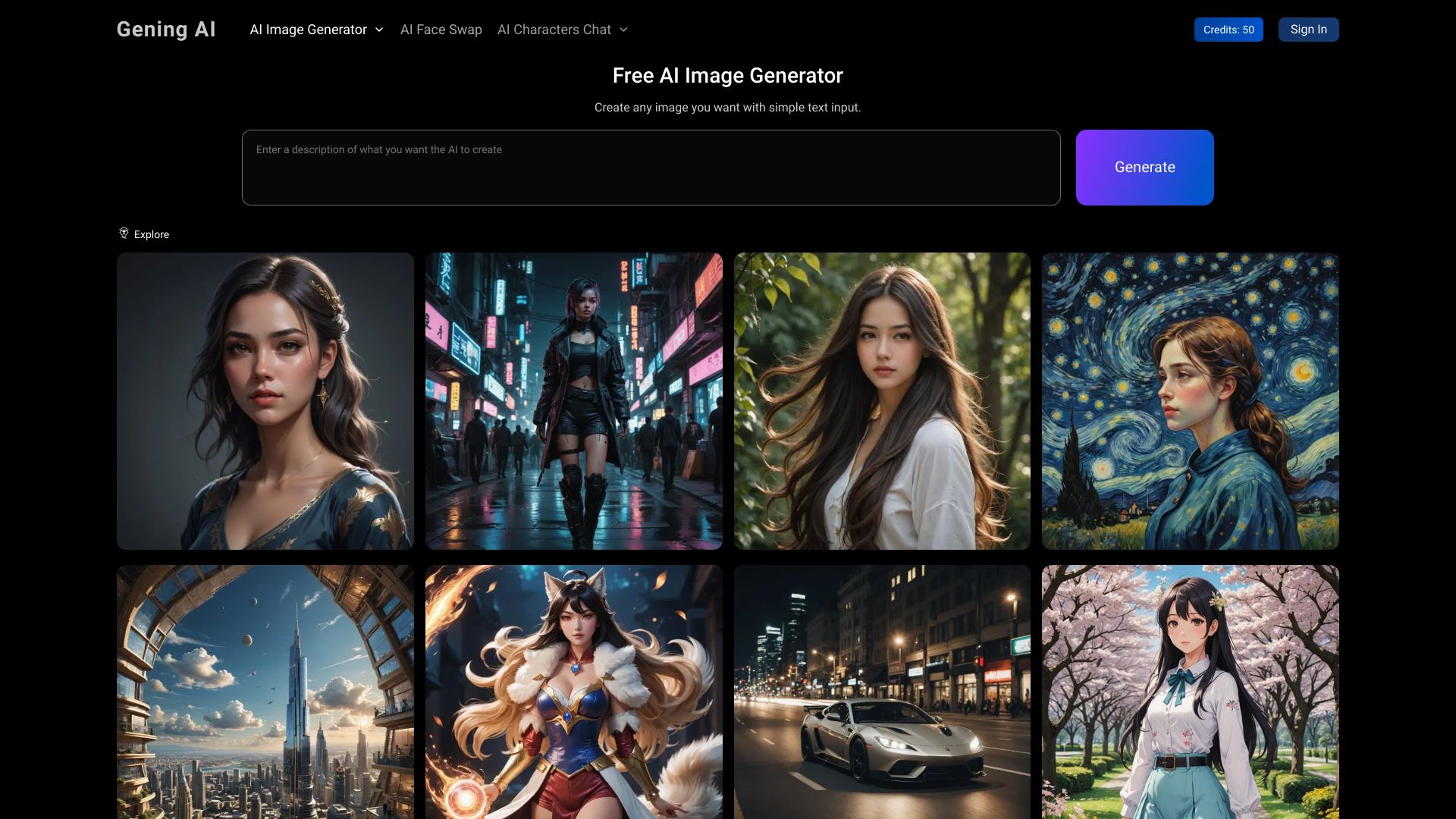View the futuristic skyscraper city image
The image size is (1456, 819).
point(265,692)
